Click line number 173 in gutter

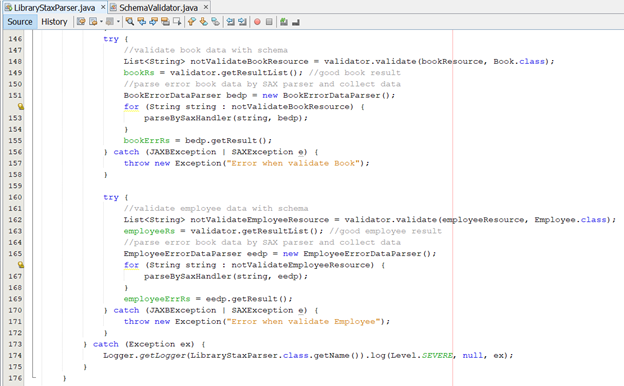click(15, 344)
